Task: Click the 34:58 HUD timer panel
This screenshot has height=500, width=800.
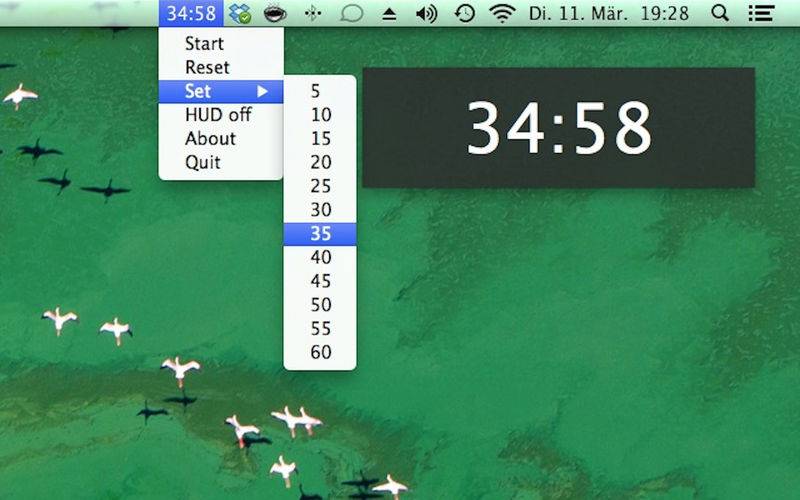Action: (x=559, y=128)
